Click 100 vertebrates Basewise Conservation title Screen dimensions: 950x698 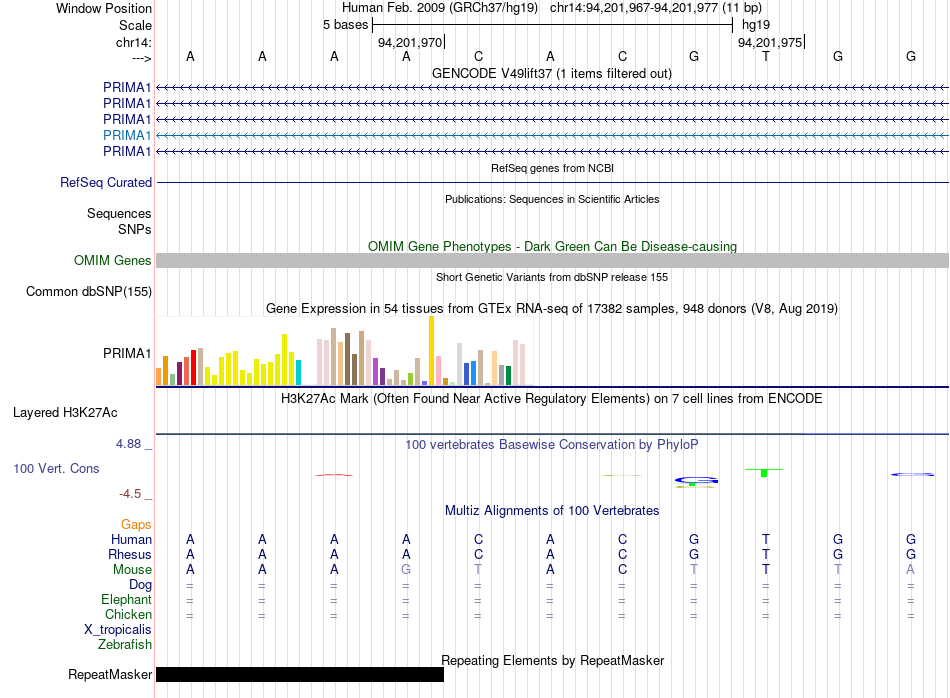(552, 445)
